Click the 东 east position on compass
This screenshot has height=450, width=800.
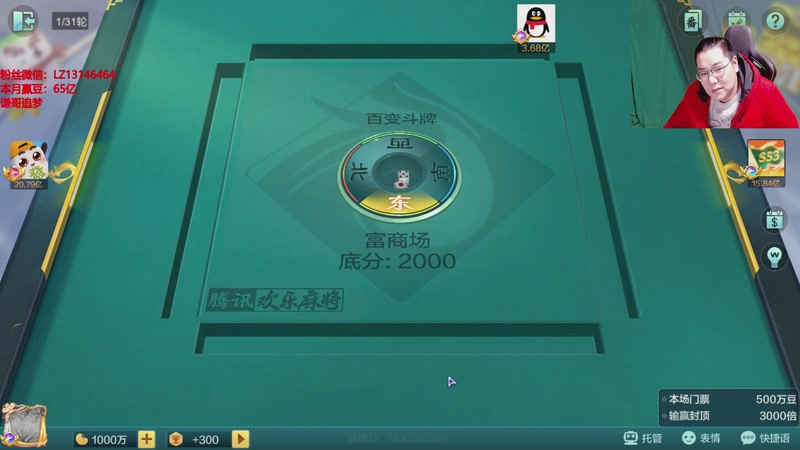tap(399, 203)
